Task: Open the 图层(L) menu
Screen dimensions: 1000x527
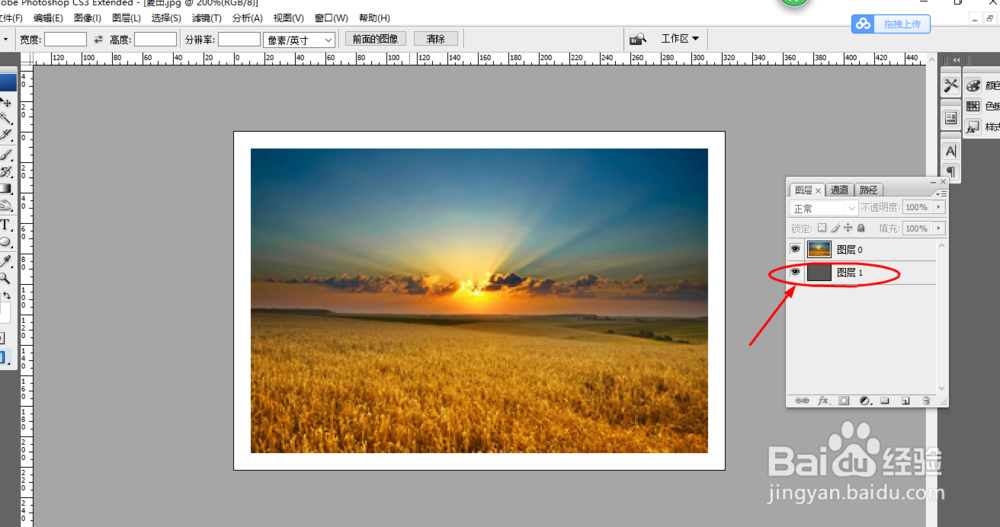Action: (126, 18)
